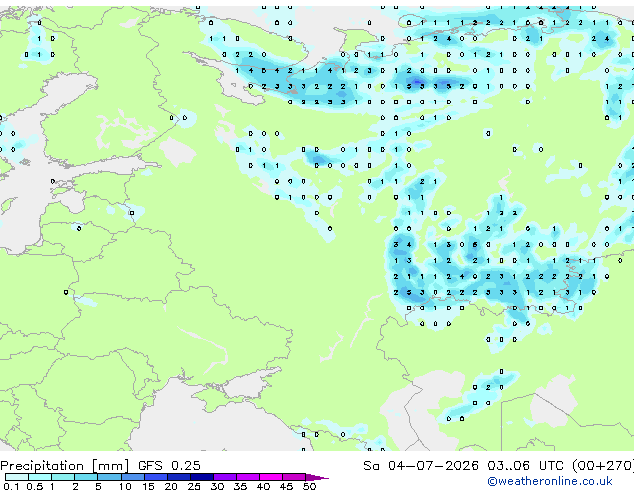
Task: Click the '25' legend label
Action: (x=194, y=486)
